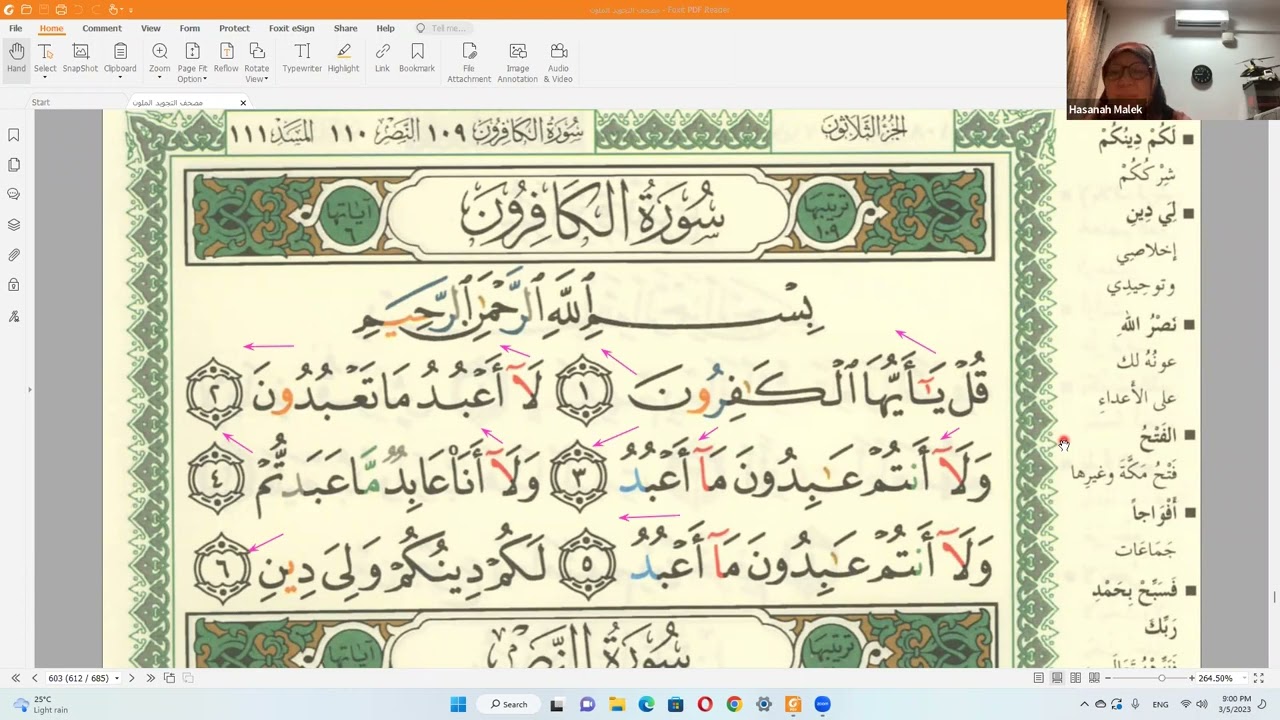The image size is (1280, 720).
Task: Switch to the Comment ribbon tab
Action: [x=102, y=28]
